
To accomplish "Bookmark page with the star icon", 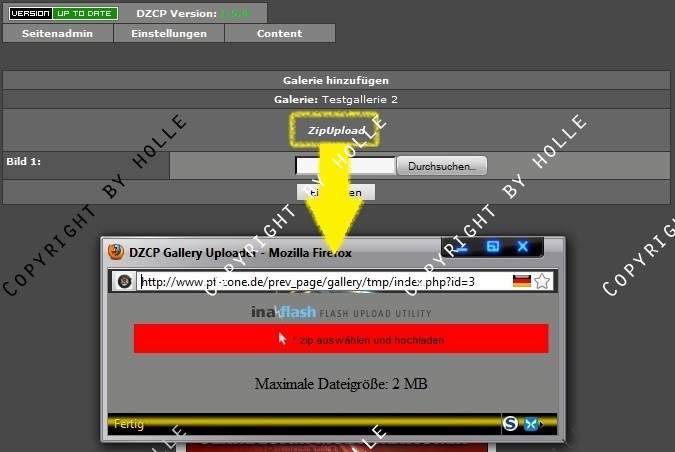I will pyautogui.click(x=542, y=281).
